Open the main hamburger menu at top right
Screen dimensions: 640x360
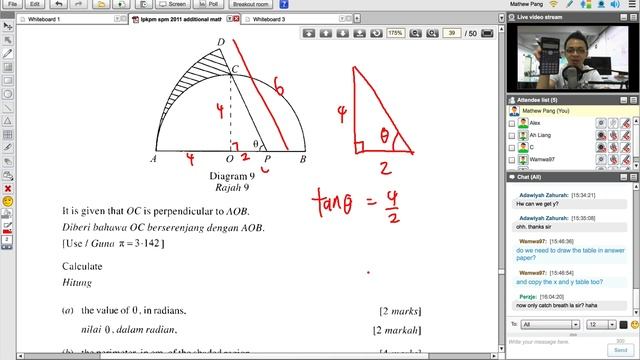pyautogui.click(x=632, y=4)
